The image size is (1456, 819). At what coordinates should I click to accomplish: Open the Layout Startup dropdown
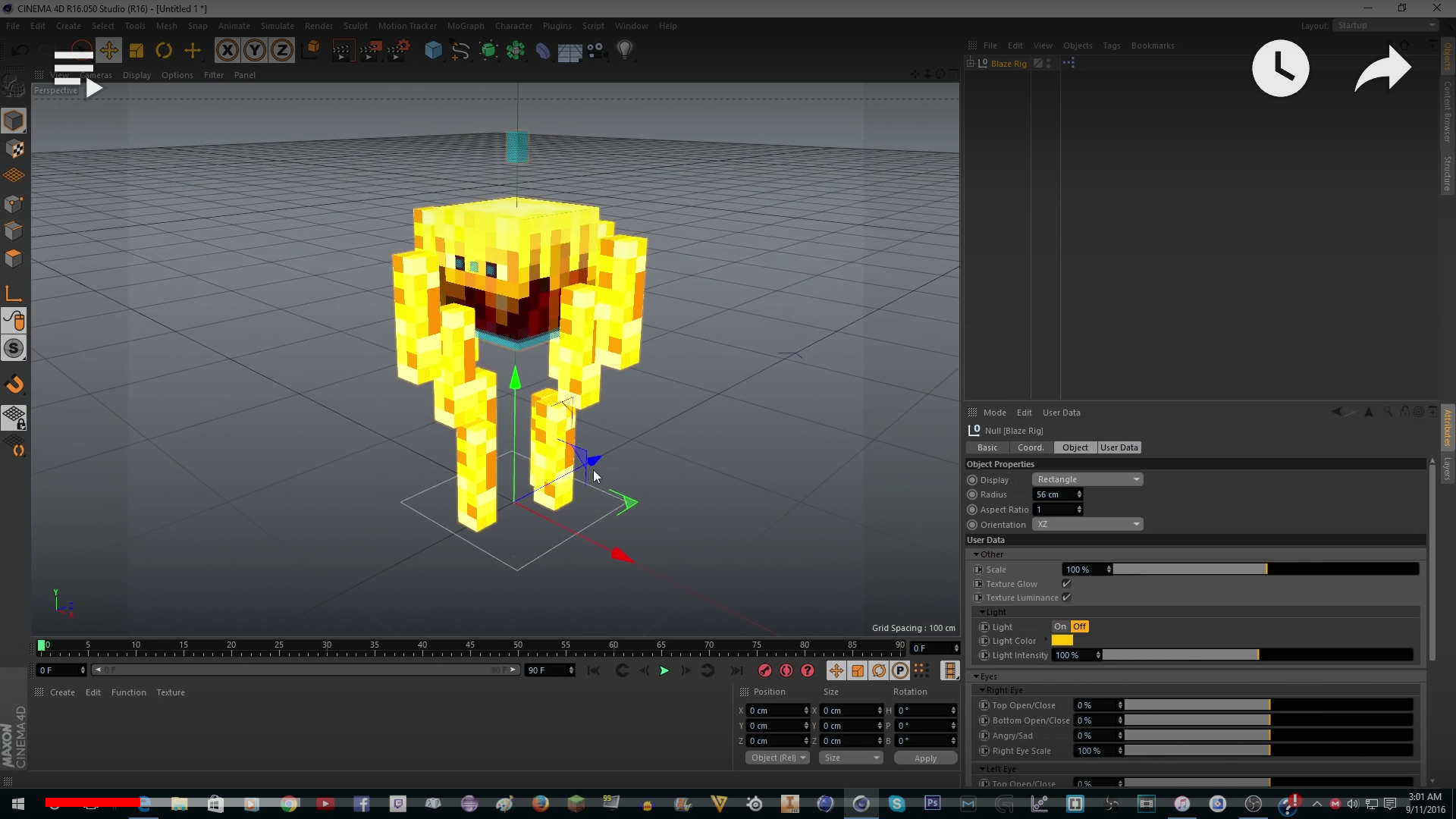pos(1386,25)
